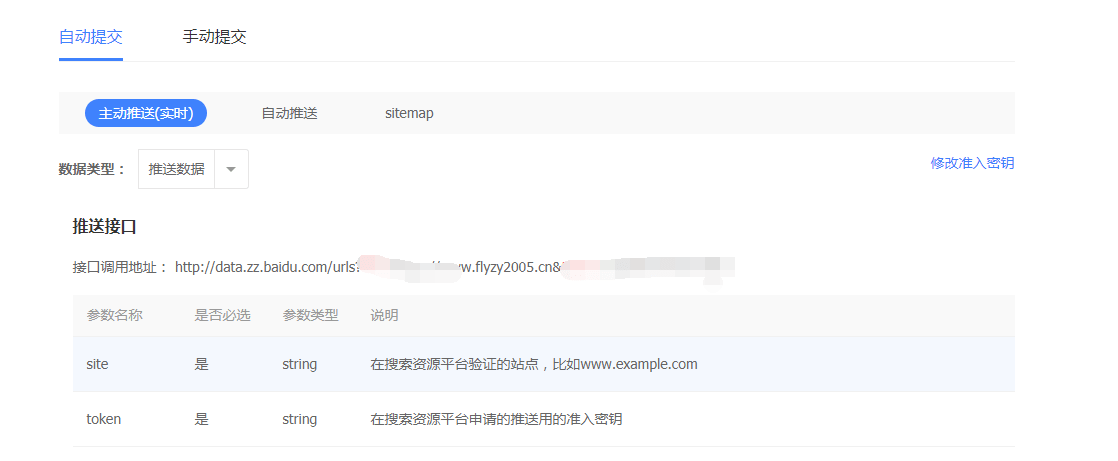Open the 数据类型 select box showing 推送数据

click(193, 169)
